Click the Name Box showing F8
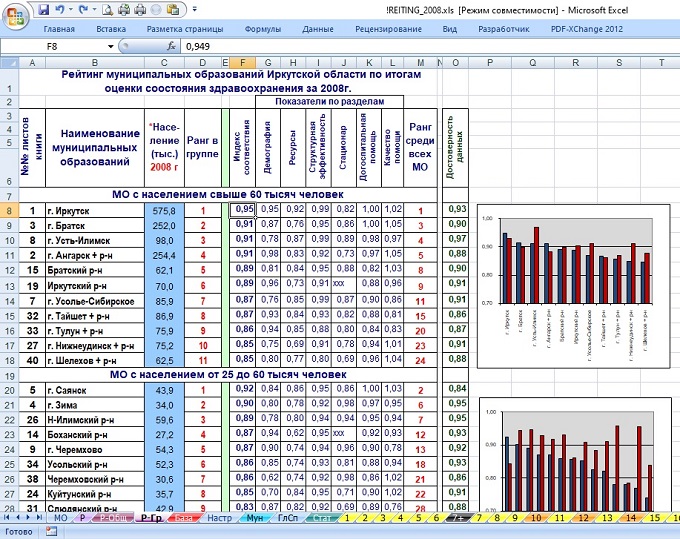This screenshot has height=539, width=680. click(x=52, y=46)
